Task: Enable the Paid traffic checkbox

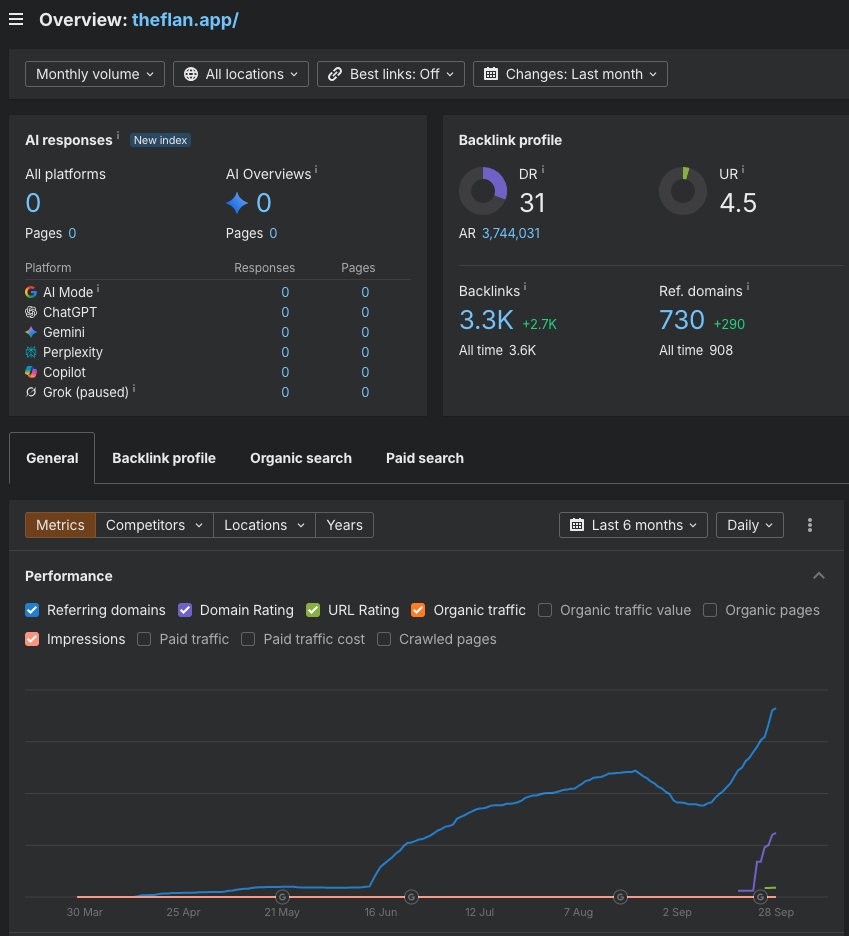Action: pos(144,639)
